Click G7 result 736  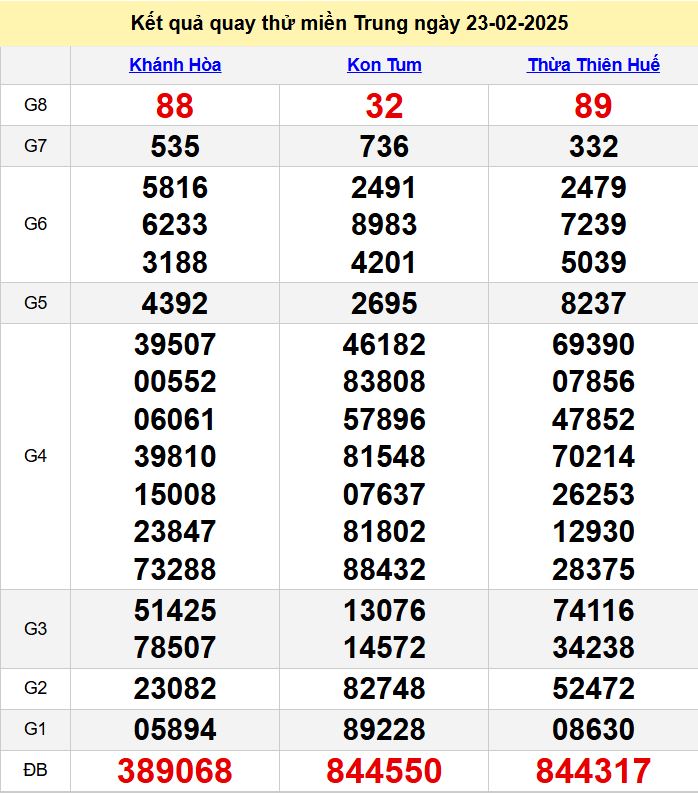(384, 147)
